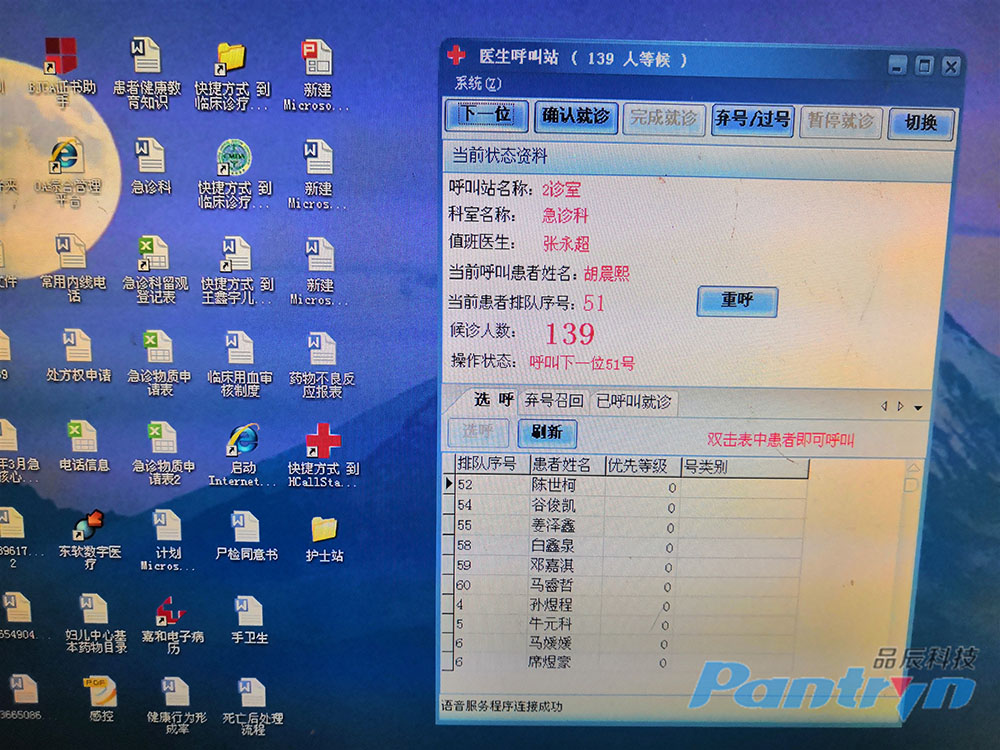Click the 号类别 column header
Image resolution: width=1000 pixels, height=750 pixels.
tap(744, 467)
